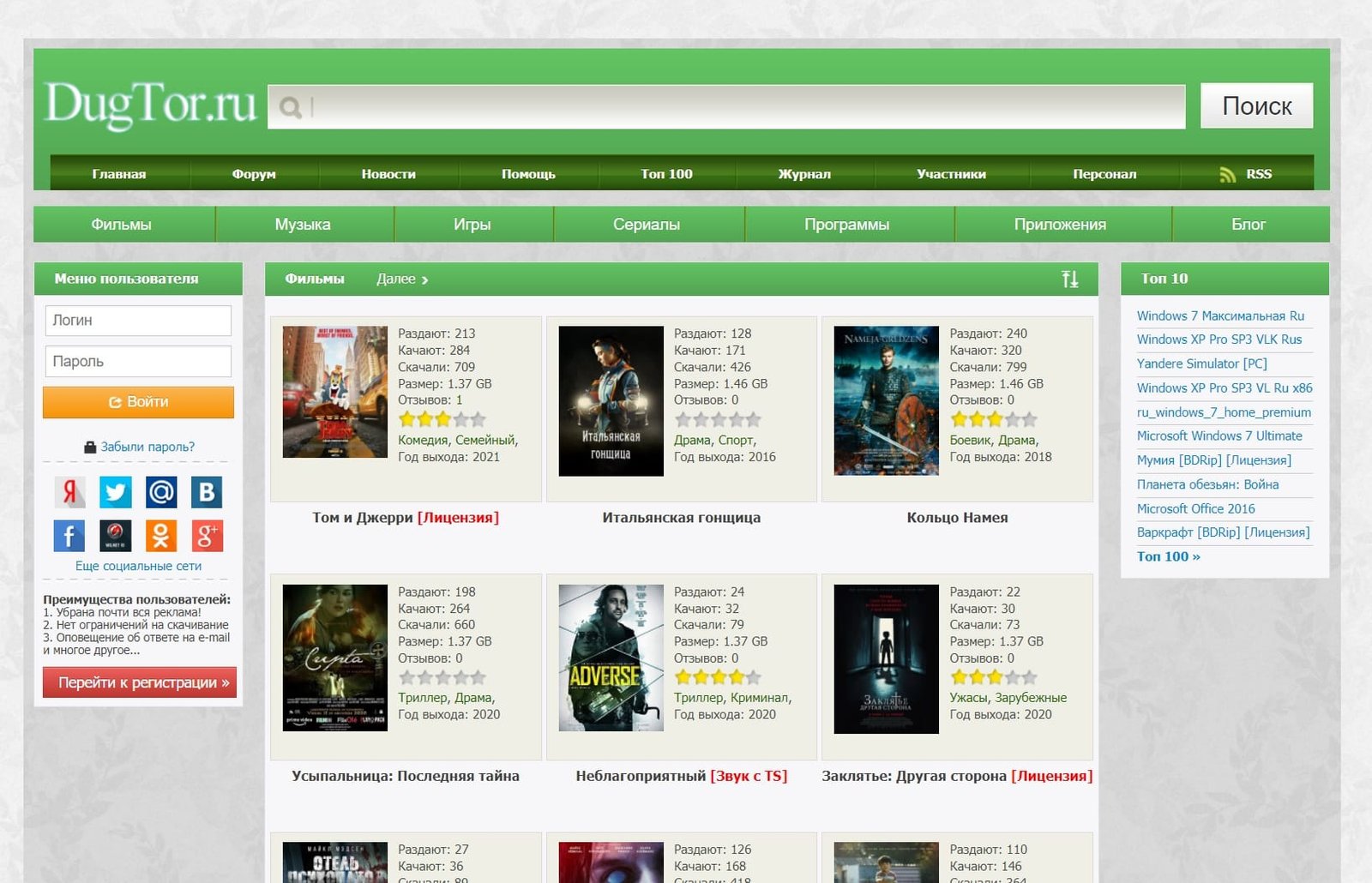Click the Google Plus login icon
This screenshot has height=883, width=1372.
pyautogui.click(x=206, y=536)
